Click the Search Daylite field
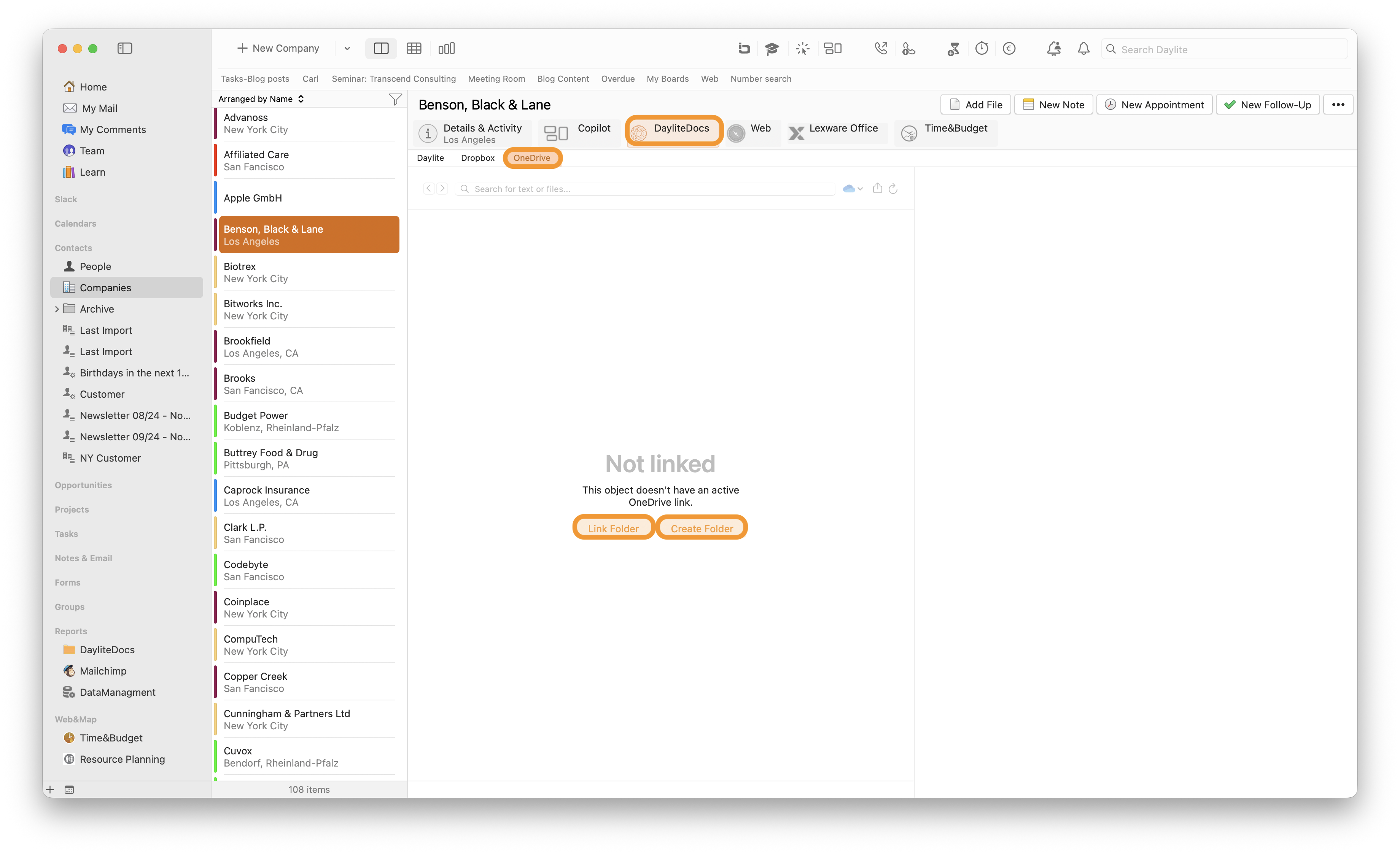Viewport: 1400px width, 854px height. [1224, 49]
